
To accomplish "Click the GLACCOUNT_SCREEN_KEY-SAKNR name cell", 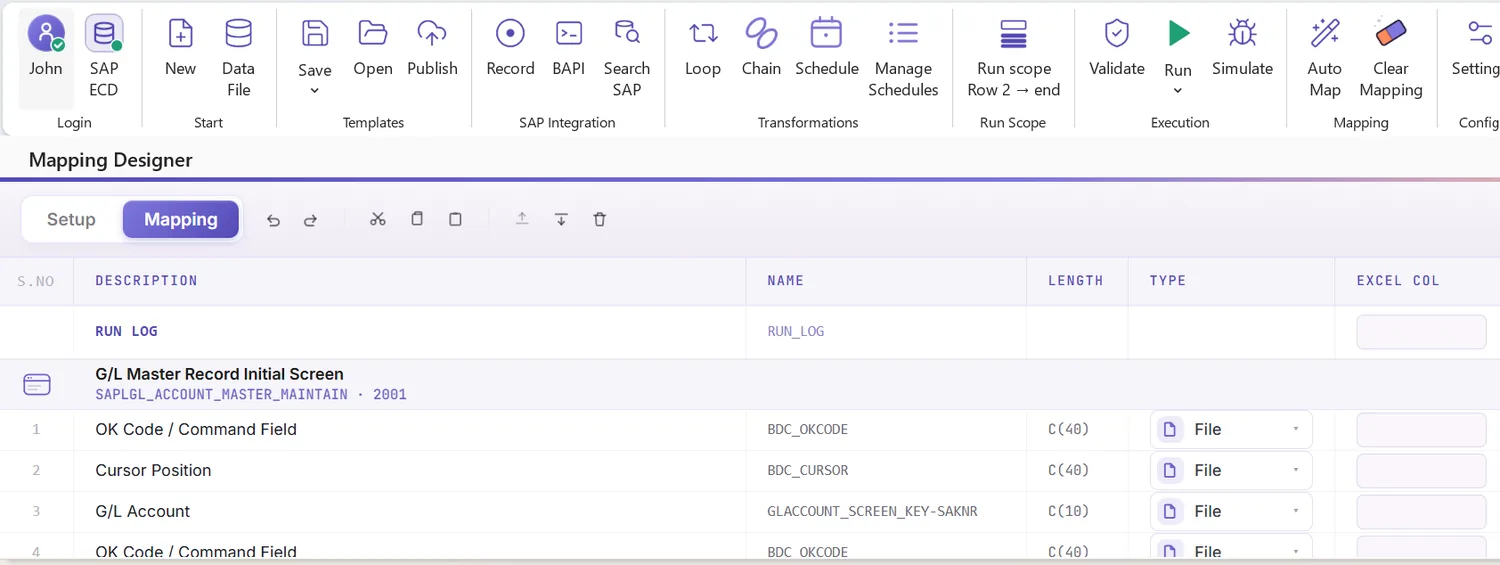I will pos(872,511).
